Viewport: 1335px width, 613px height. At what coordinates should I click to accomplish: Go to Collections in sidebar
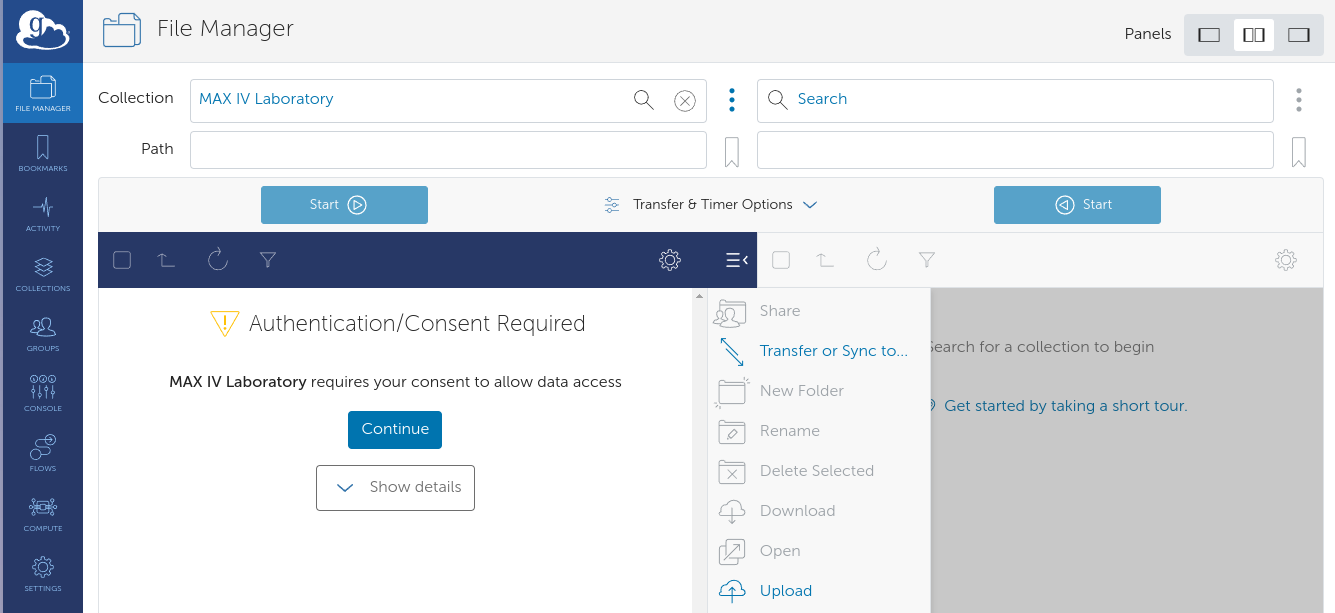click(x=42, y=274)
